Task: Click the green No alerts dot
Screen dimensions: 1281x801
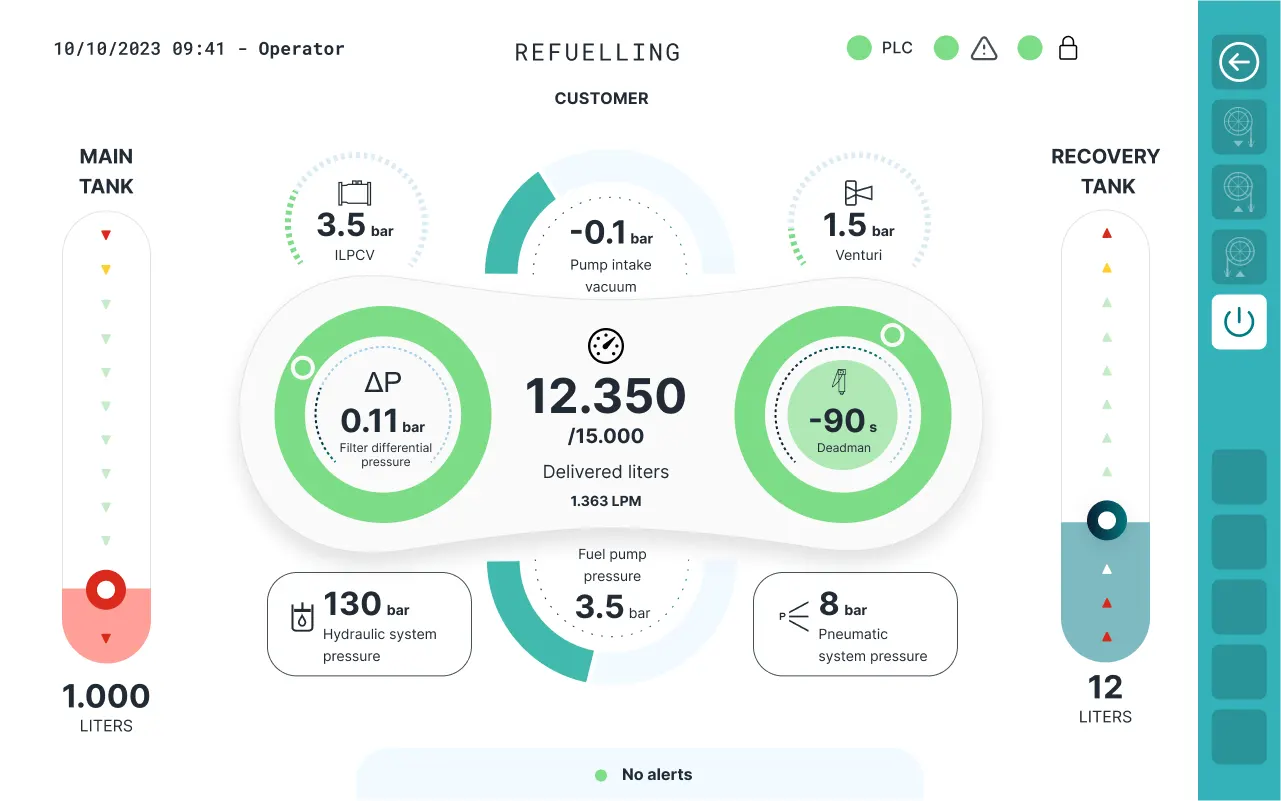Action: (601, 775)
